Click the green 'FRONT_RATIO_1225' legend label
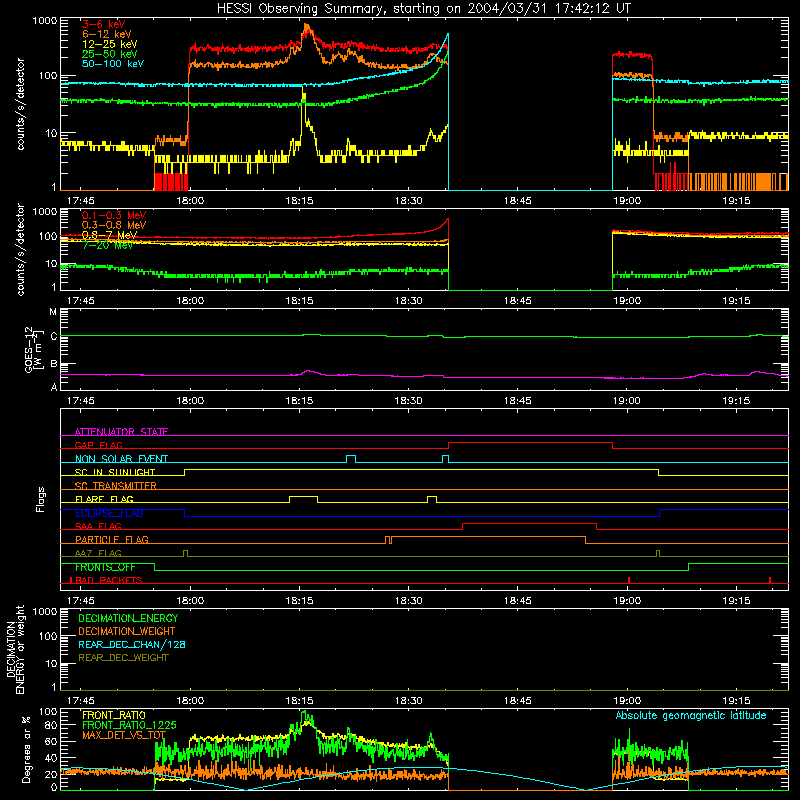This screenshot has width=800, height=800. 129,725
